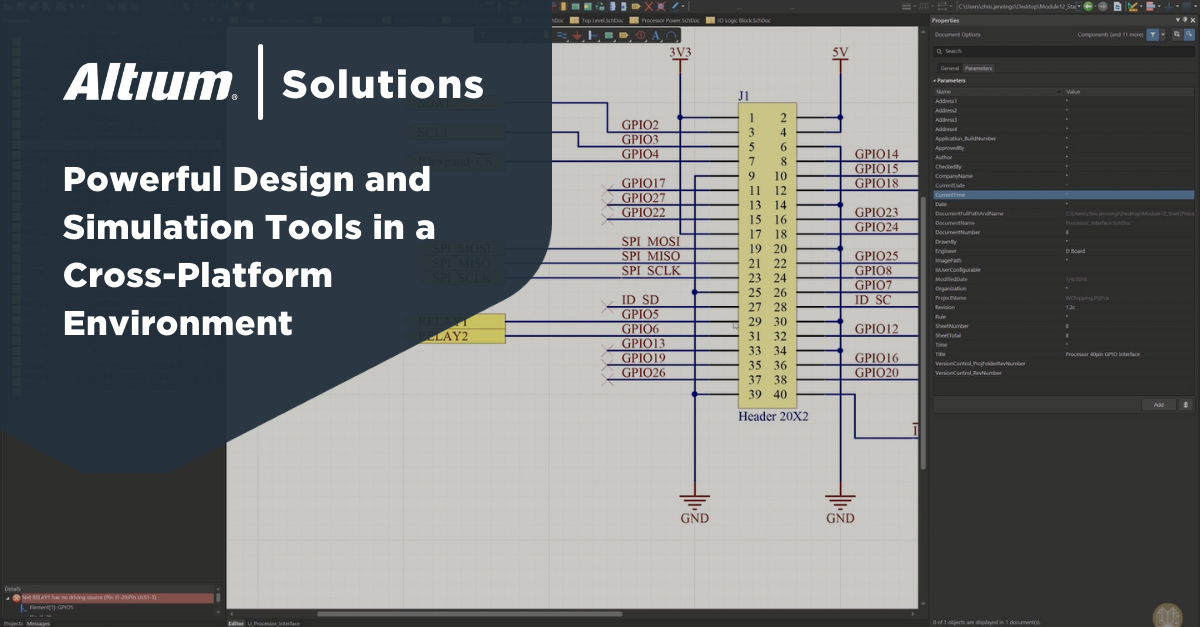Open the General tab in Properties
The width and height of the screenshot is (1200, 627).
coord(950,67)
